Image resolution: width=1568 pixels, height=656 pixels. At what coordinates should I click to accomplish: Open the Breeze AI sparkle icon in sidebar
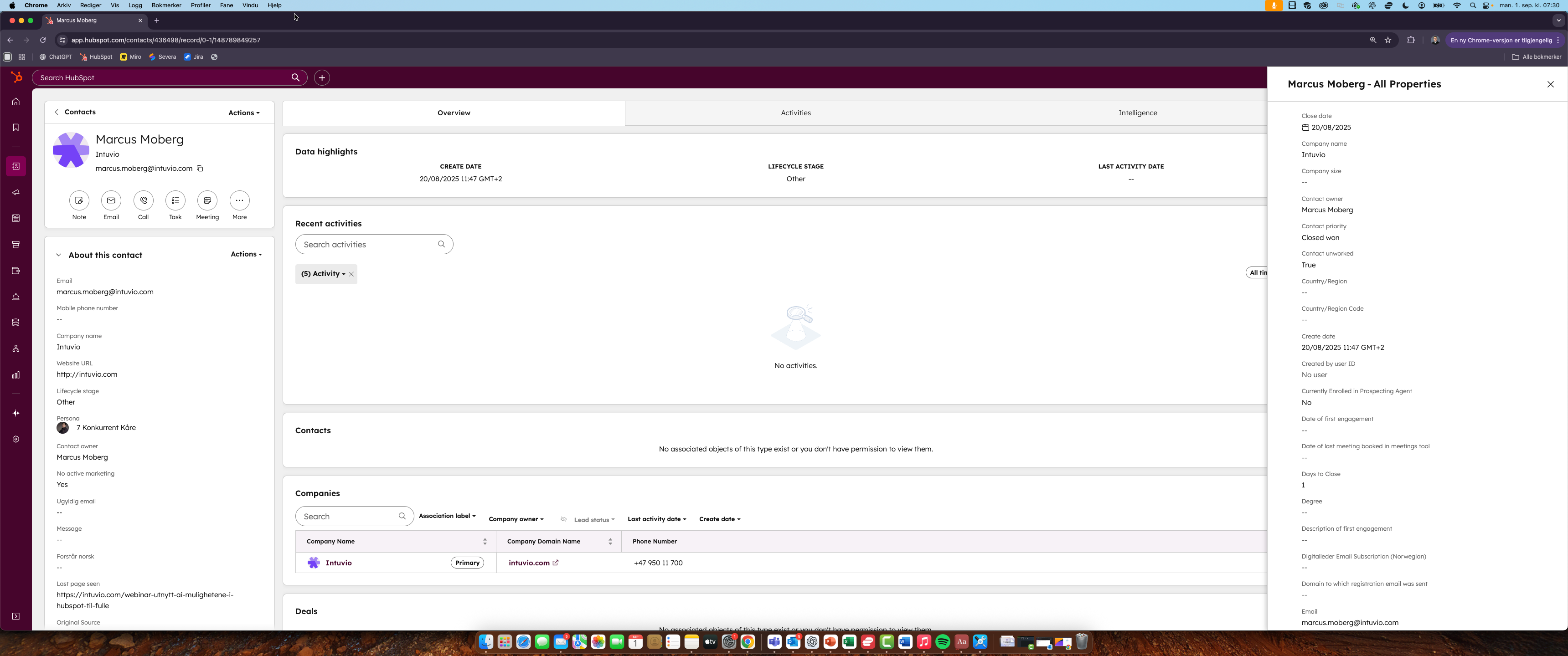pyautogui.click(x=16, y=413)
